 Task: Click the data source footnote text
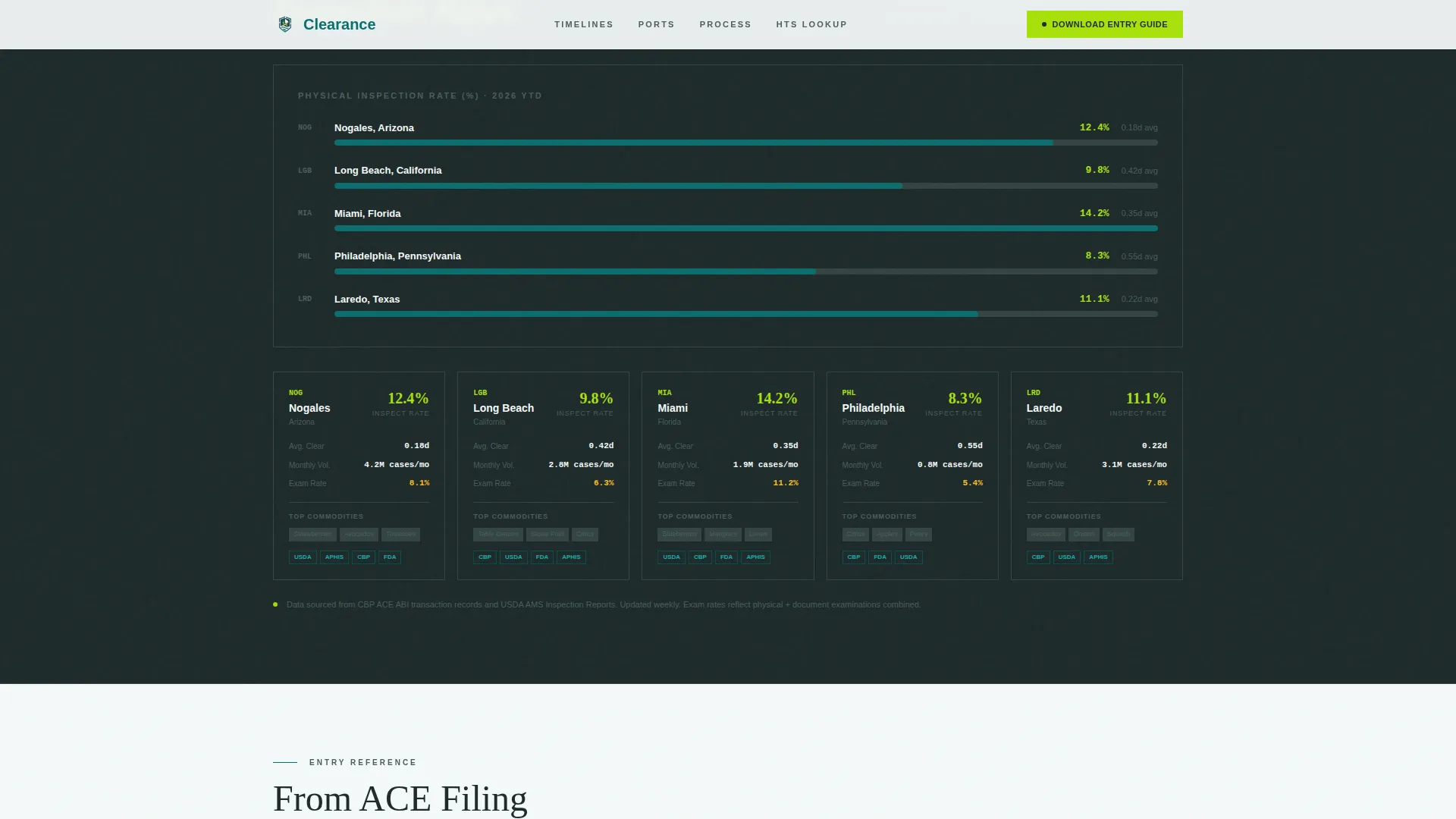pos(604,605)
